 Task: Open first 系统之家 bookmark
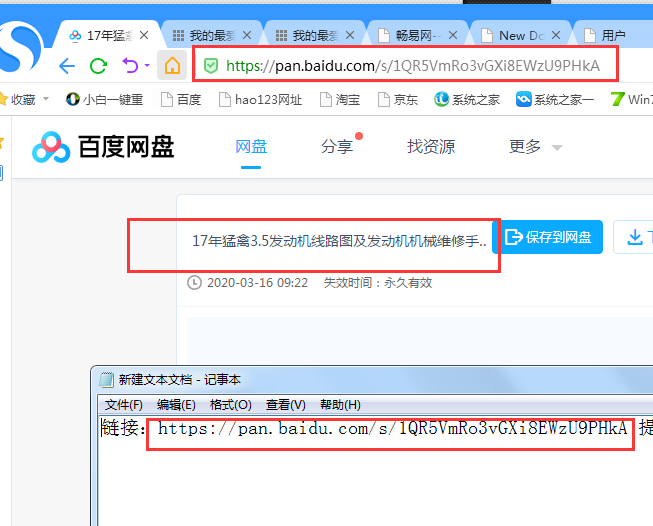pos(467,99)
